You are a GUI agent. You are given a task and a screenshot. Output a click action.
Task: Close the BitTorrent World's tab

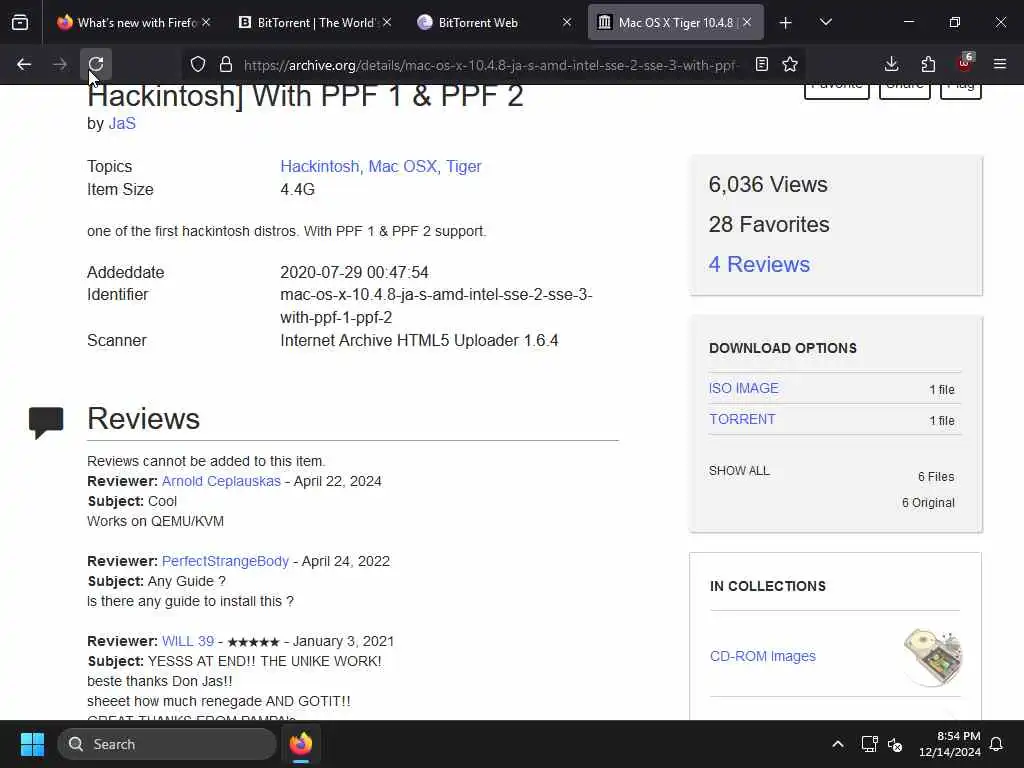(x=387, y=22)
